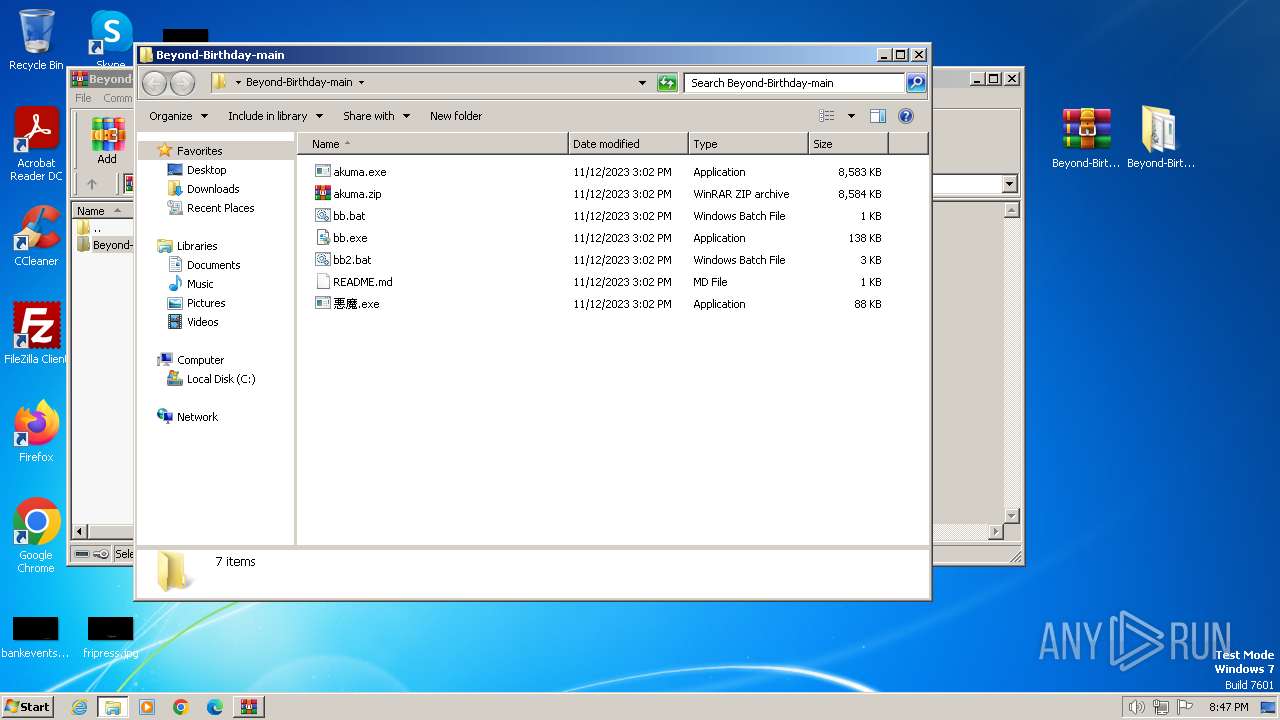This screenshot has width=1280, height=720.
Task: Click the search magnifier button
Action: (x=915, y=83)
